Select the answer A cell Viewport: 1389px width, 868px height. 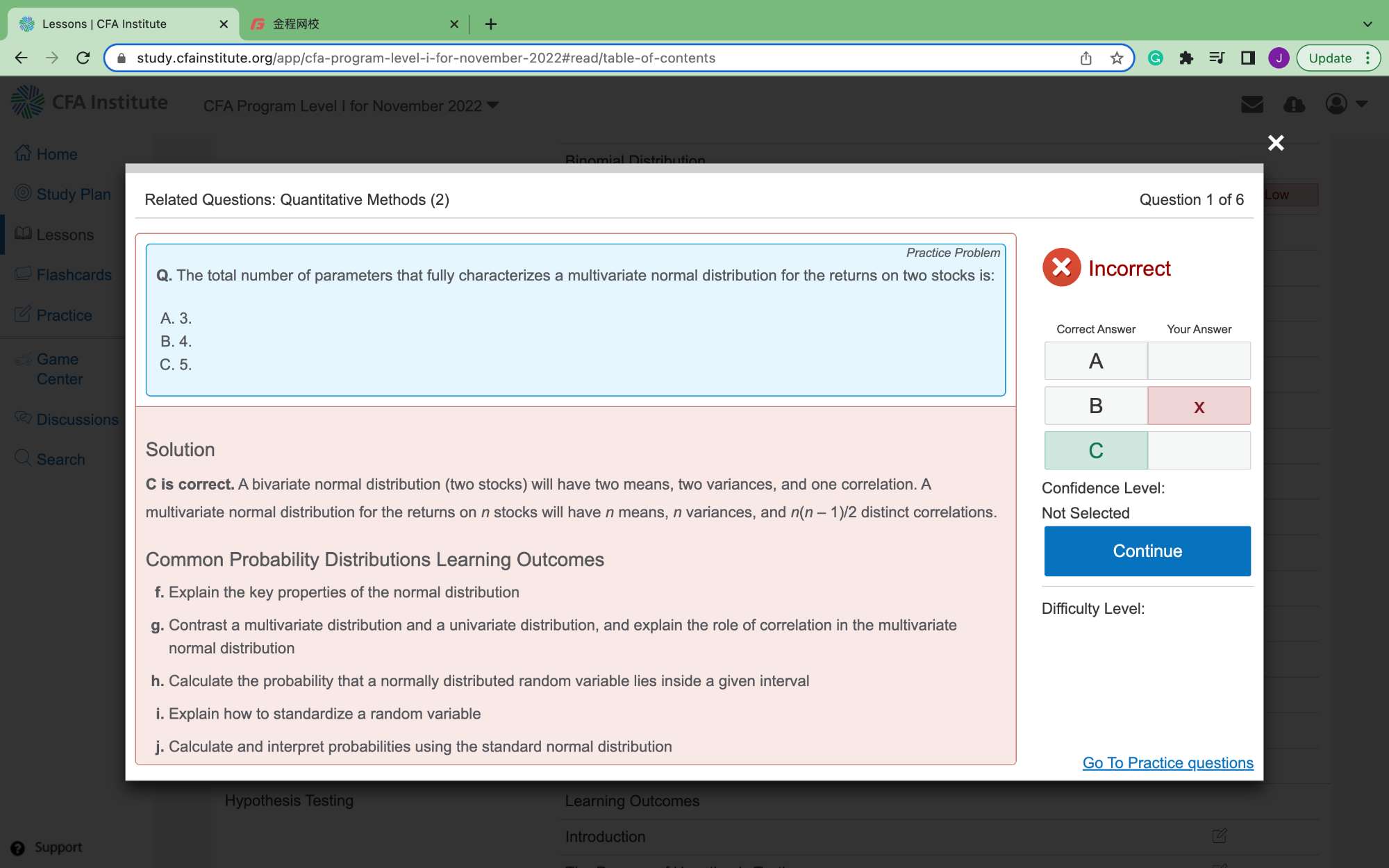1095,361
